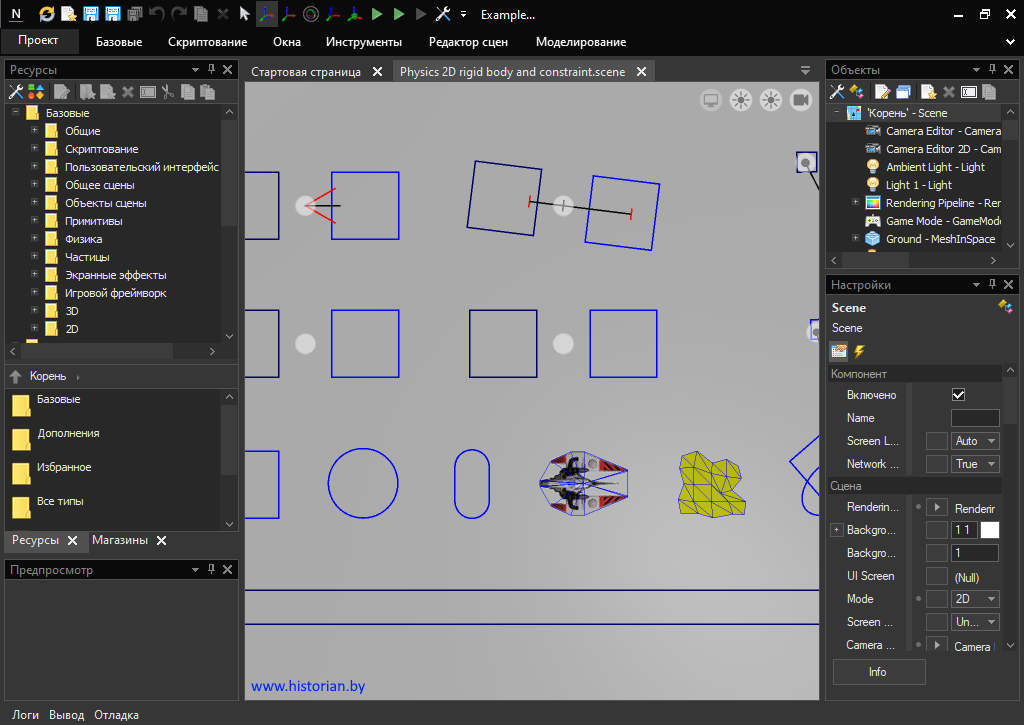
Task: Click the colored shapes icon in Ресурсы toolbar
Action: tap(36, 92)
